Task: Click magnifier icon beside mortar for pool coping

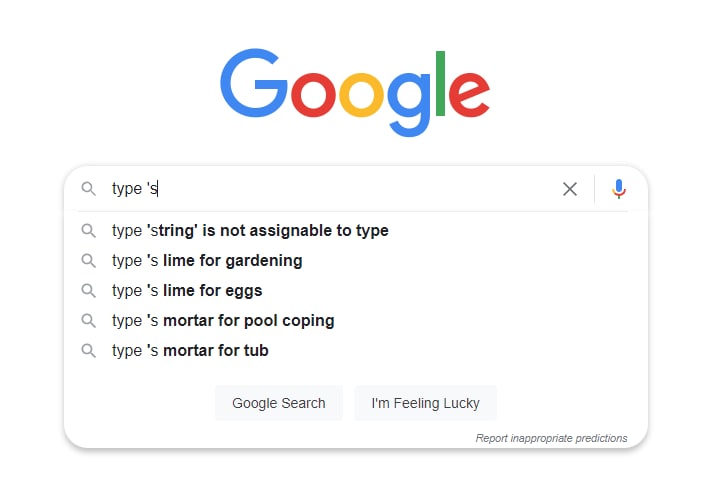Action: (x=89, y=321)
